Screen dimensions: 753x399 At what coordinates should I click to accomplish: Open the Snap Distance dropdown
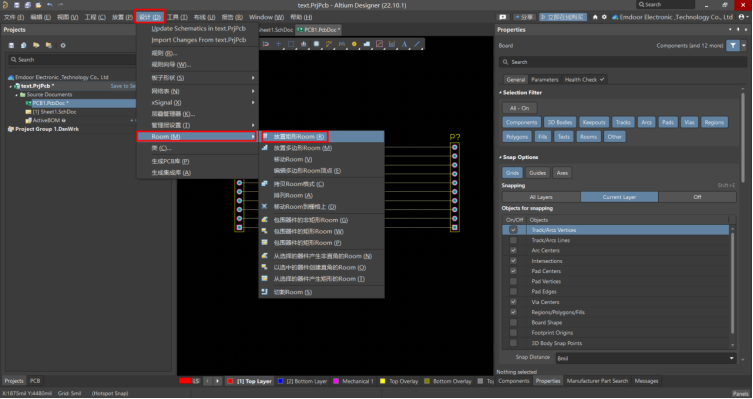(x=732, y=358)
